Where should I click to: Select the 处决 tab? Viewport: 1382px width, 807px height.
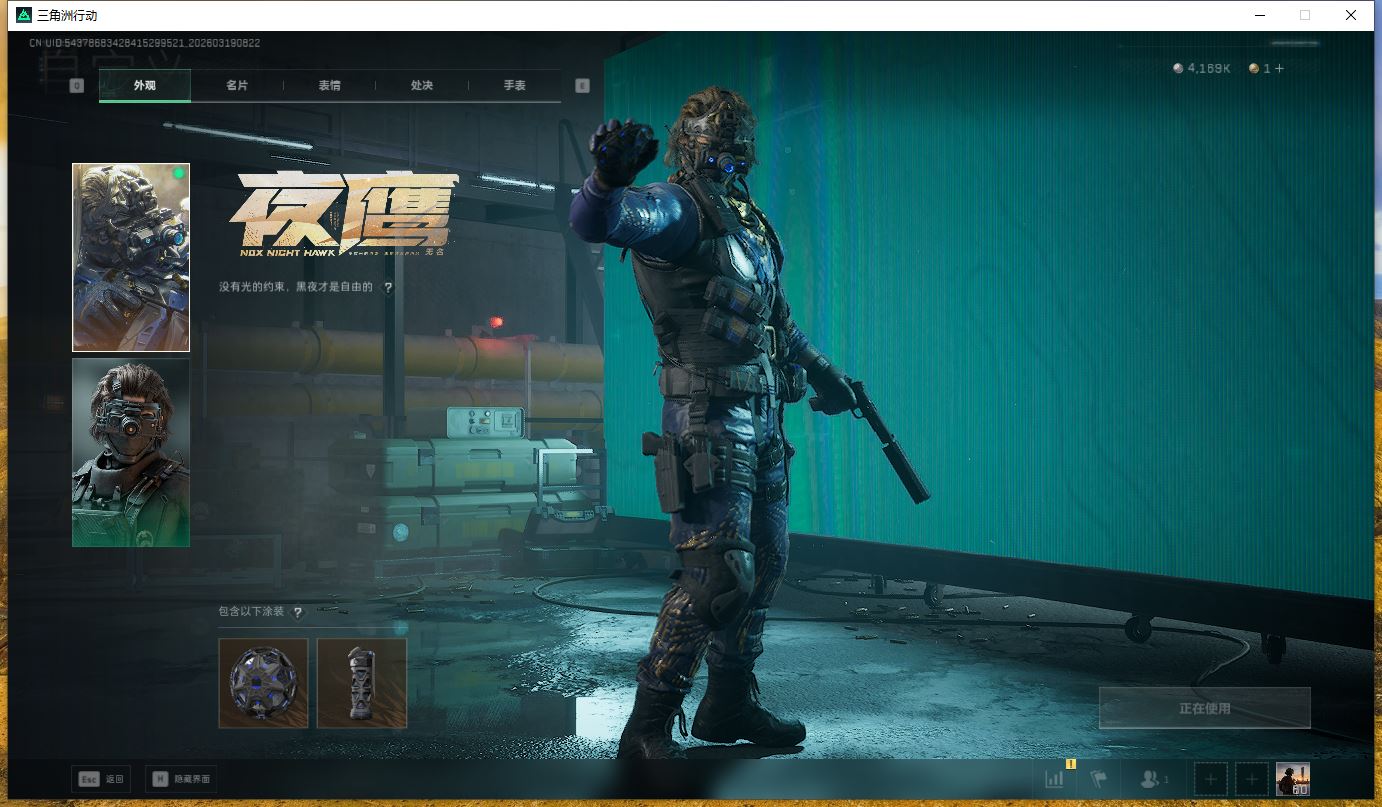(x=422, y=86)
